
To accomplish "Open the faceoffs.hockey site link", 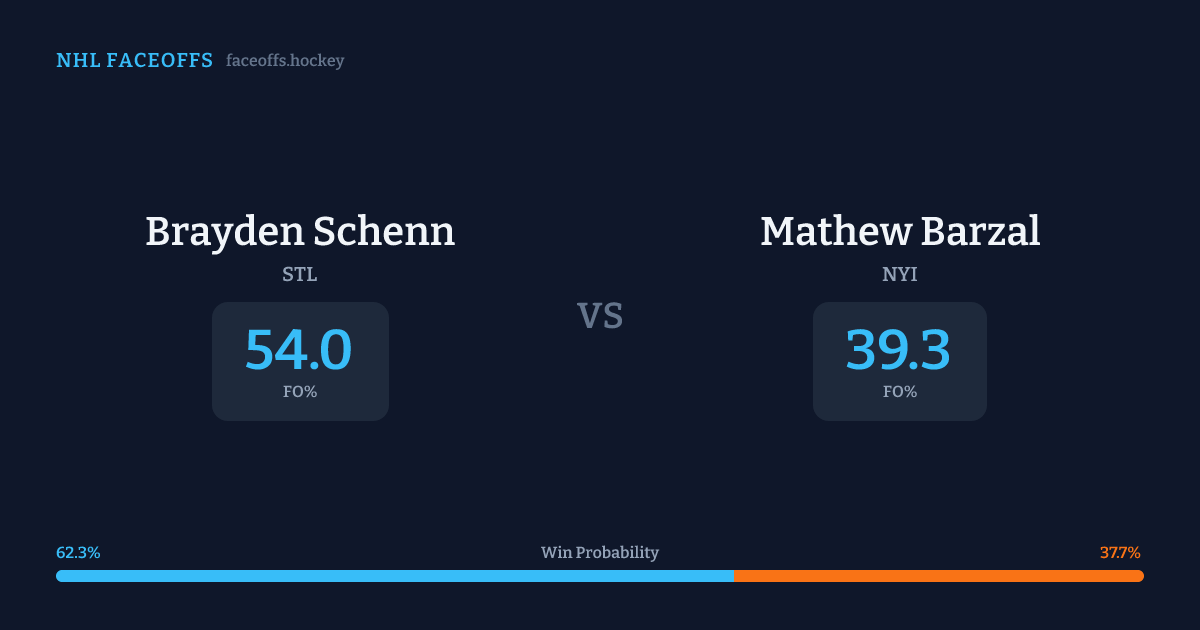I will pos(285,61).
